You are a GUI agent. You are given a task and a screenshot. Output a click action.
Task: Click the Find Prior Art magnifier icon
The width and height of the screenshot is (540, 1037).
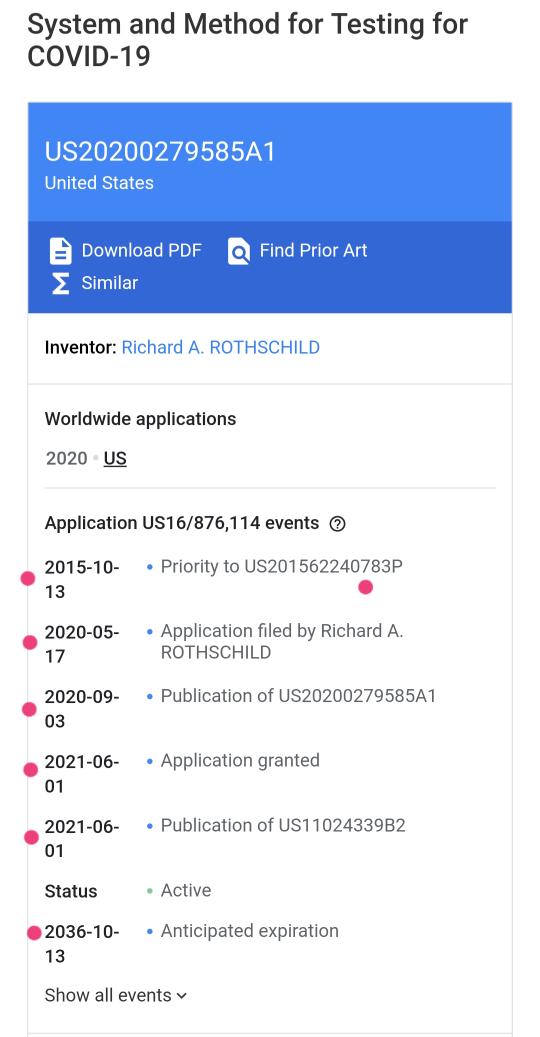pyautogui.click(x=239, y=251)
